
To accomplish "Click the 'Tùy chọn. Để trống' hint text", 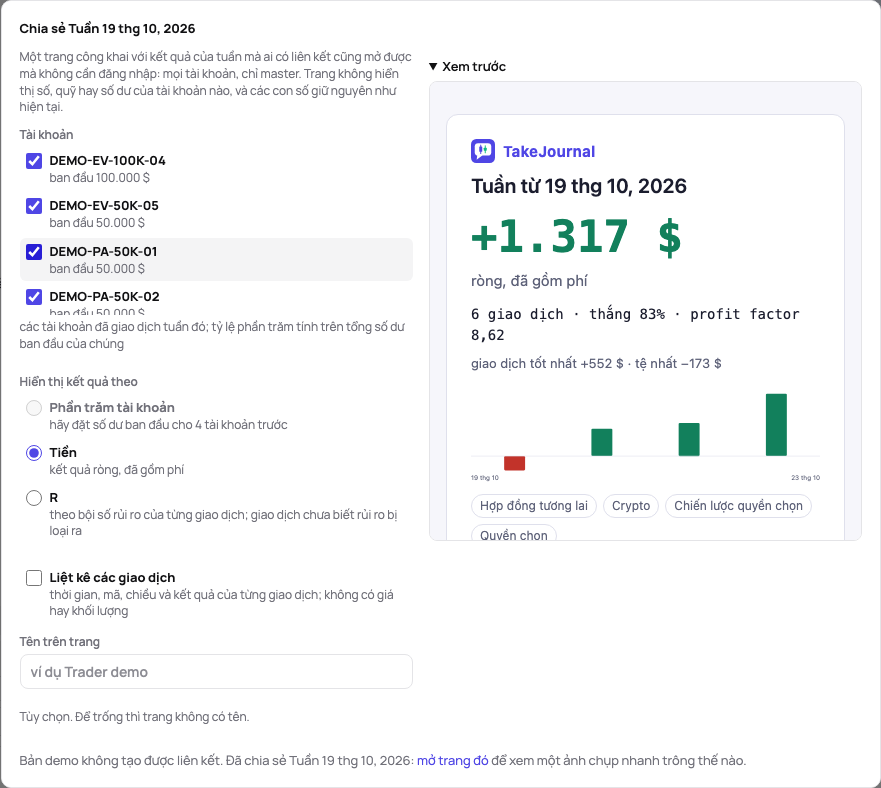I will 134,717.
